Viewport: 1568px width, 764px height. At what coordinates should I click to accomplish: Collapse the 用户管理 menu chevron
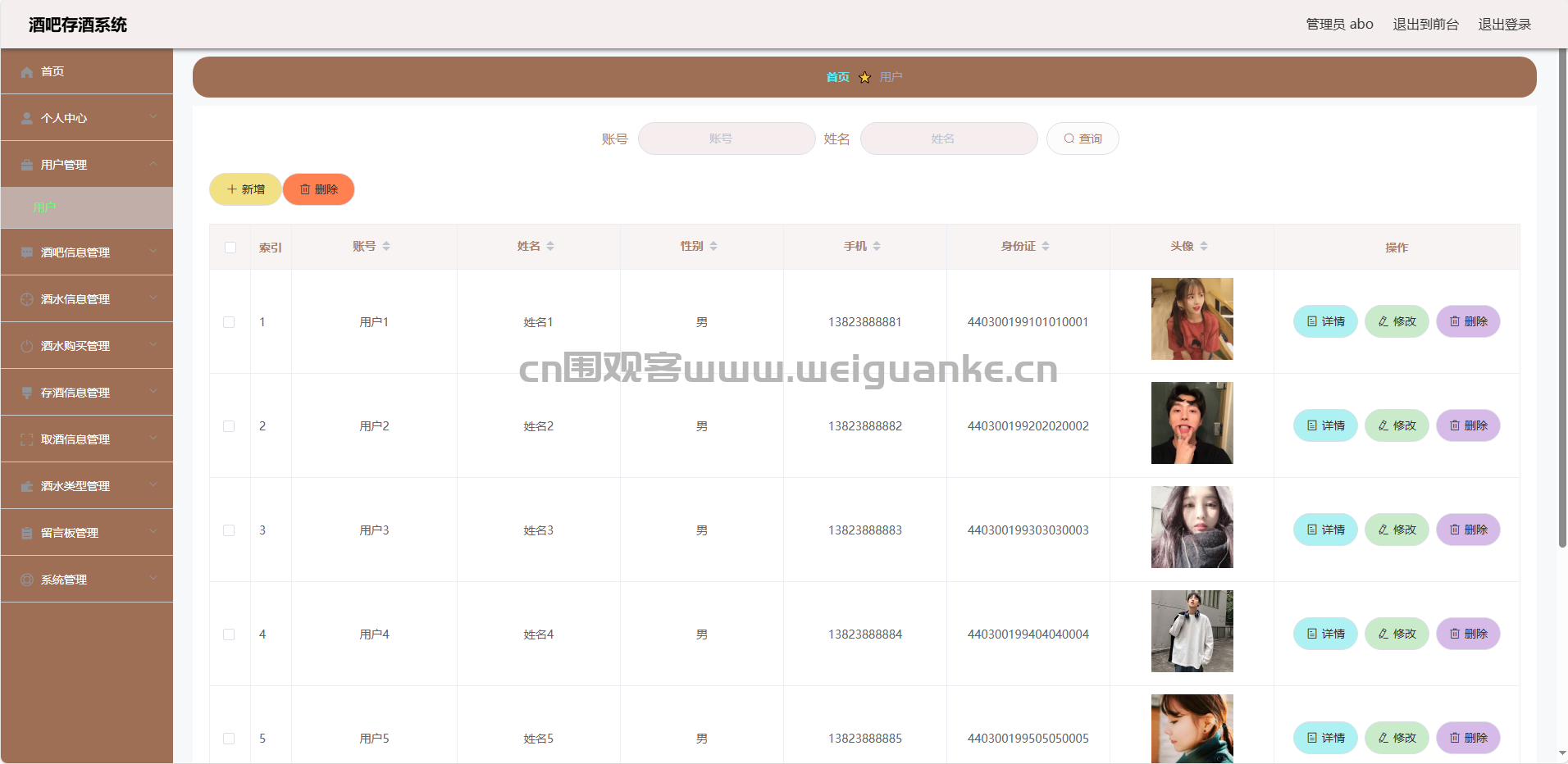153,164
